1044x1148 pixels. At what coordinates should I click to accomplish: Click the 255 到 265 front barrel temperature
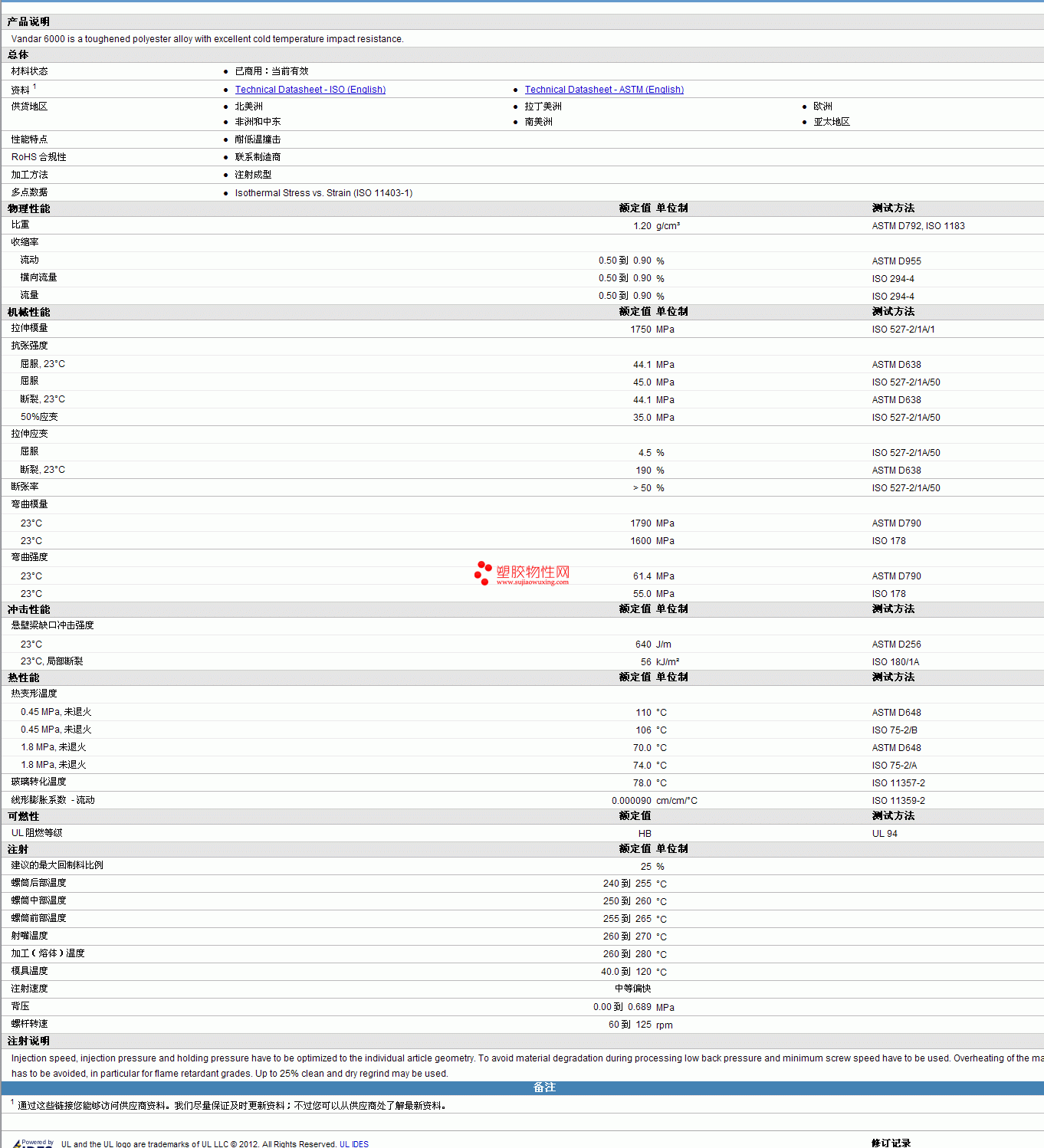[x=627, y=920]
